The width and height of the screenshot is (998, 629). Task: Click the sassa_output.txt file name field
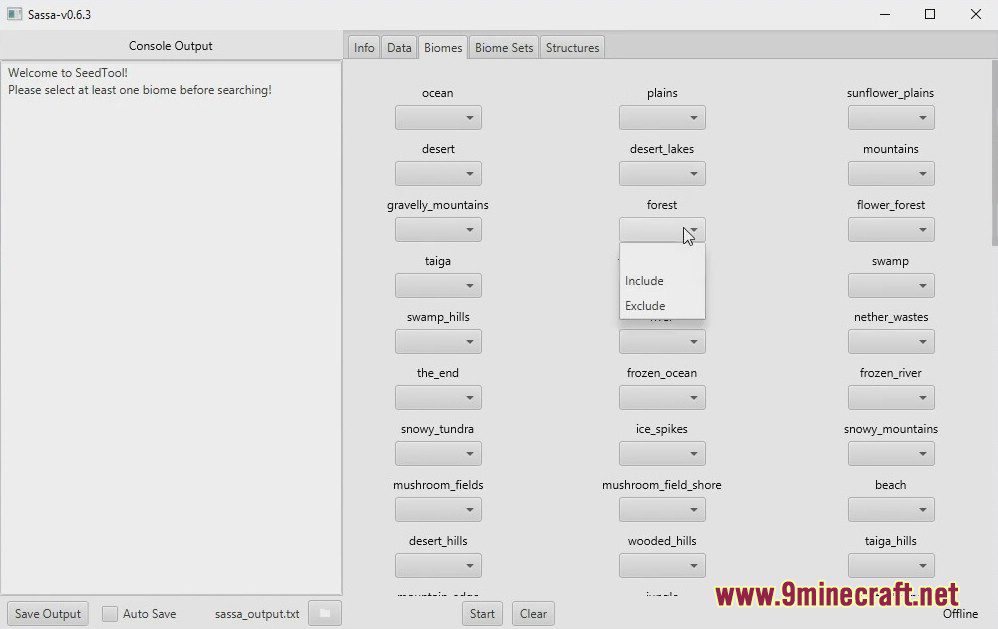tap(257, 614)
